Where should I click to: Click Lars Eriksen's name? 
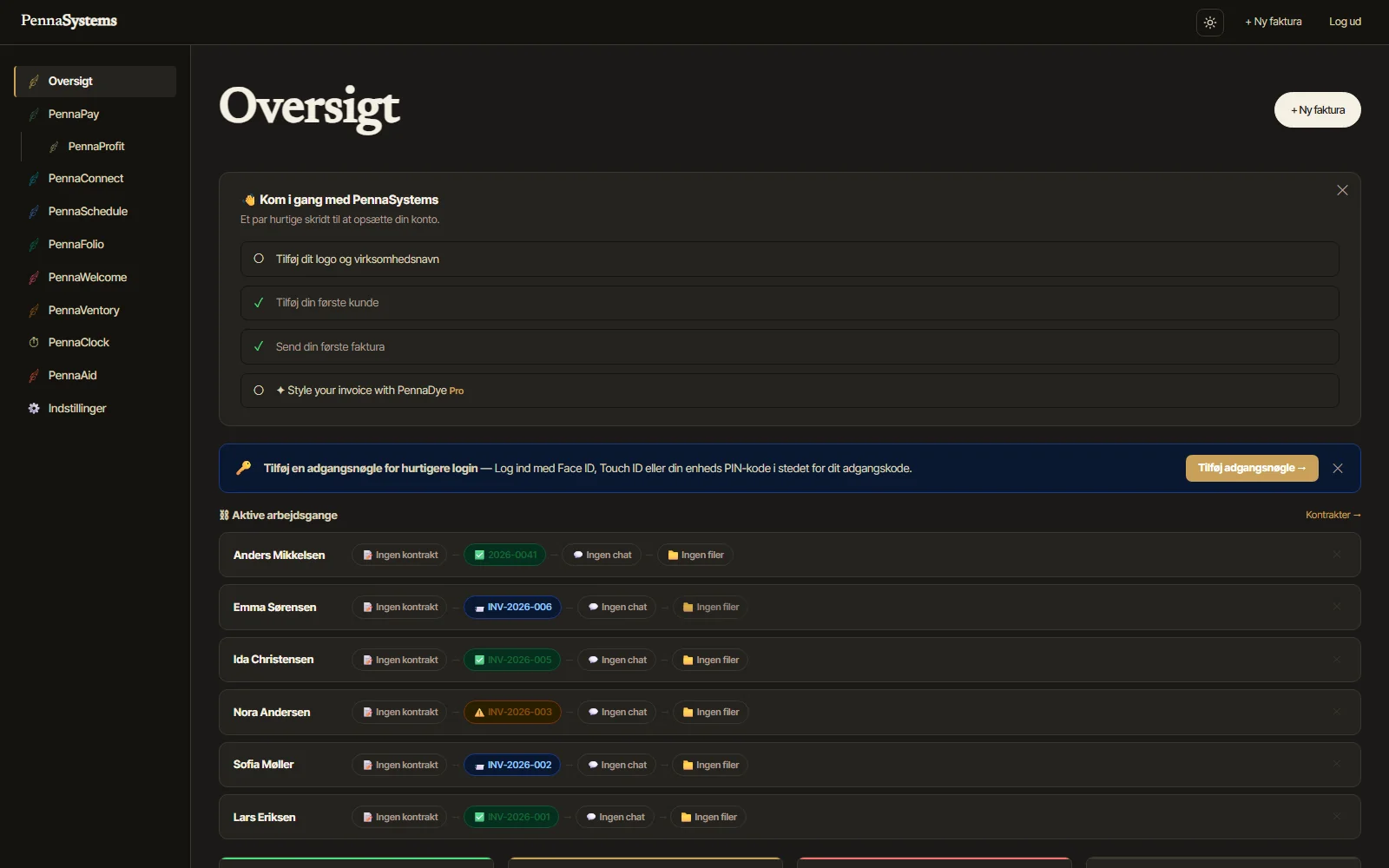coord(264,818)
